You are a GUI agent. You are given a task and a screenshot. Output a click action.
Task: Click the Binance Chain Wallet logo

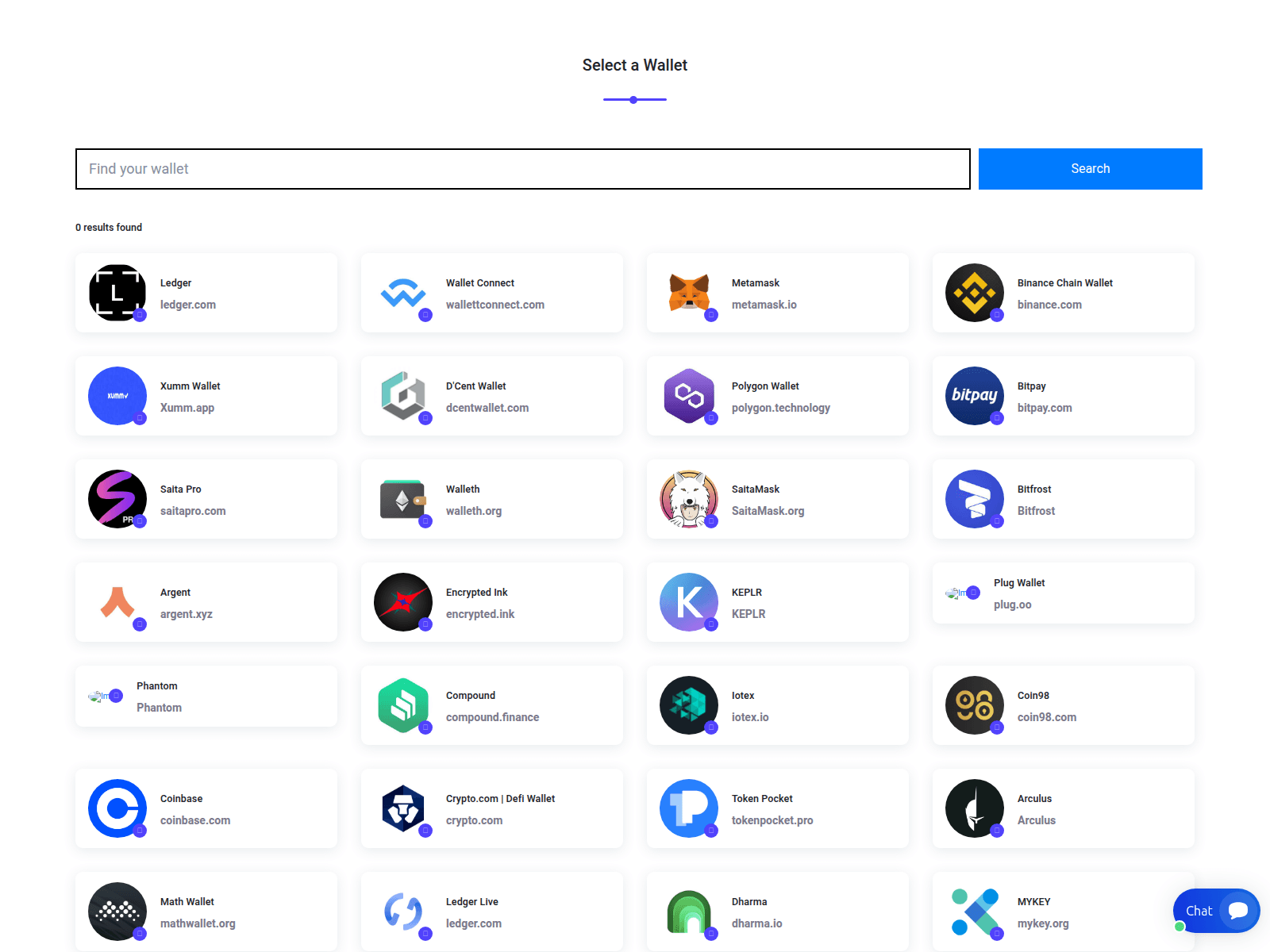(975, 293)
